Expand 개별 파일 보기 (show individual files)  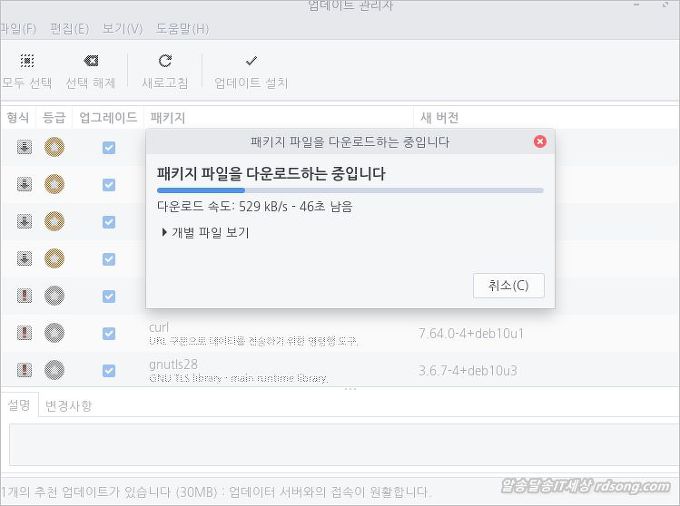[x=204, y=233]
